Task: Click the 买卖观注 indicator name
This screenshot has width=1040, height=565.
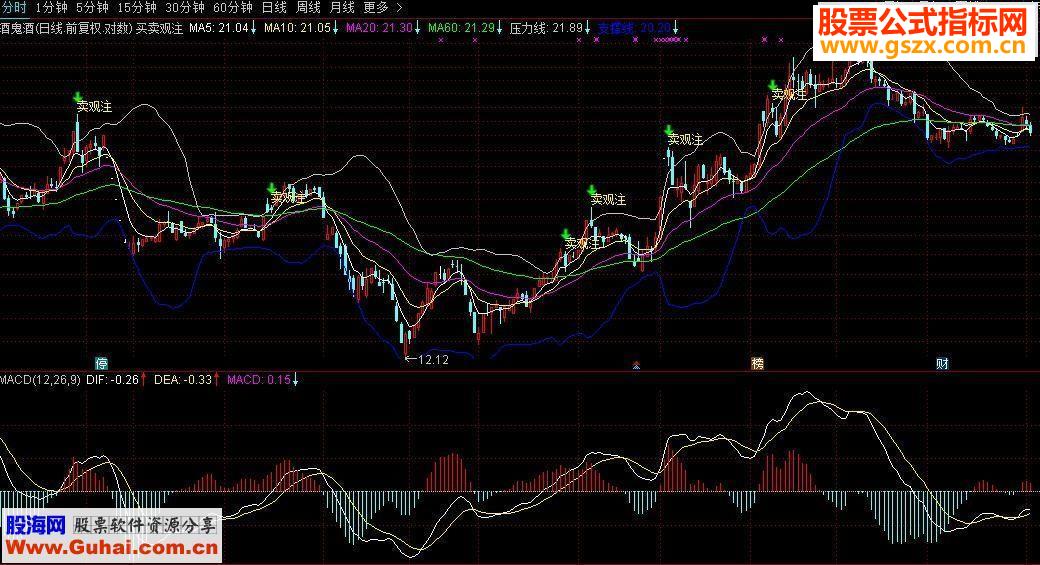Action: click(x=159, y=29)
